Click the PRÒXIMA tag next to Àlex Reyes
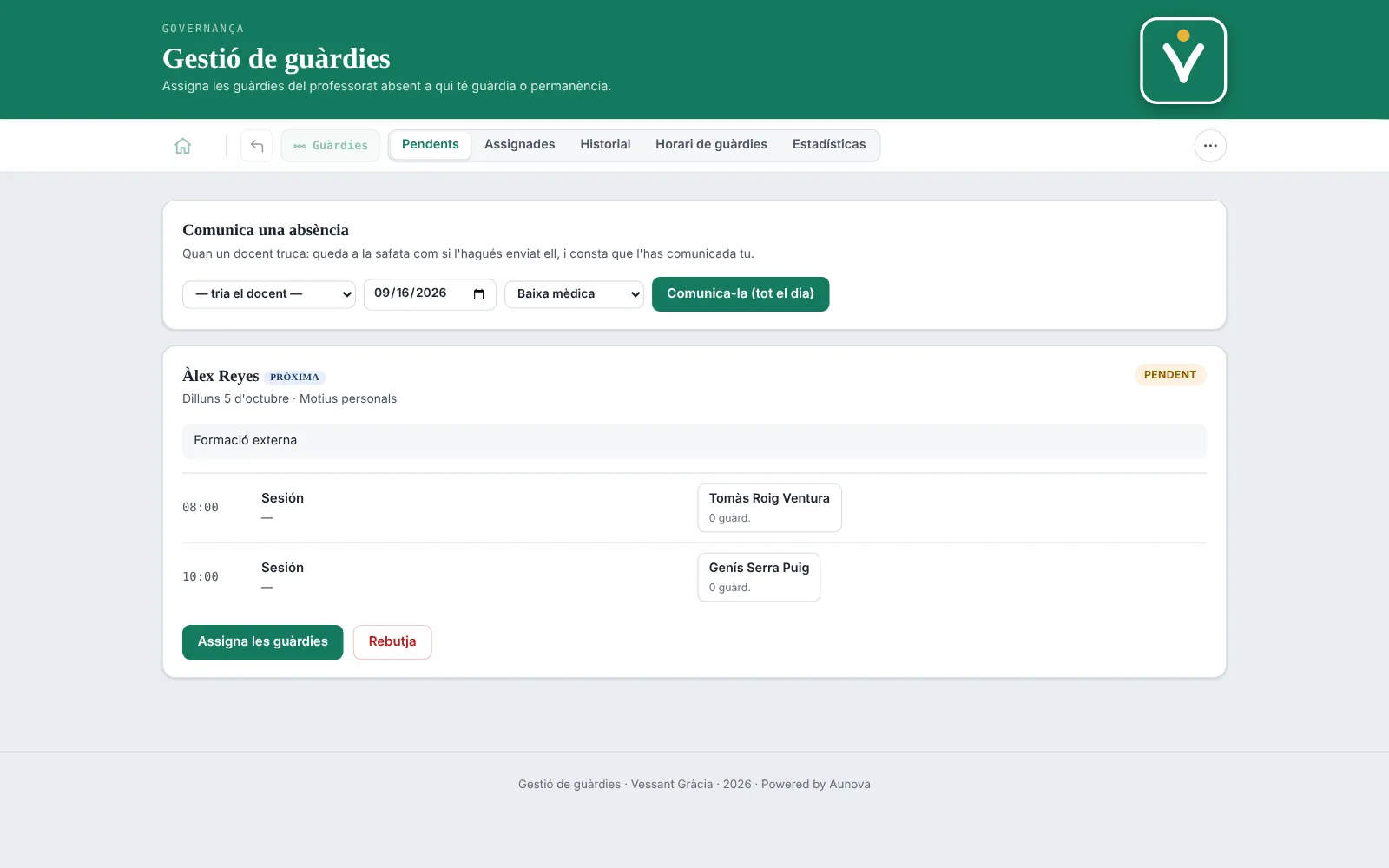This screenshot has width=1389, height=868. (294, 378)
